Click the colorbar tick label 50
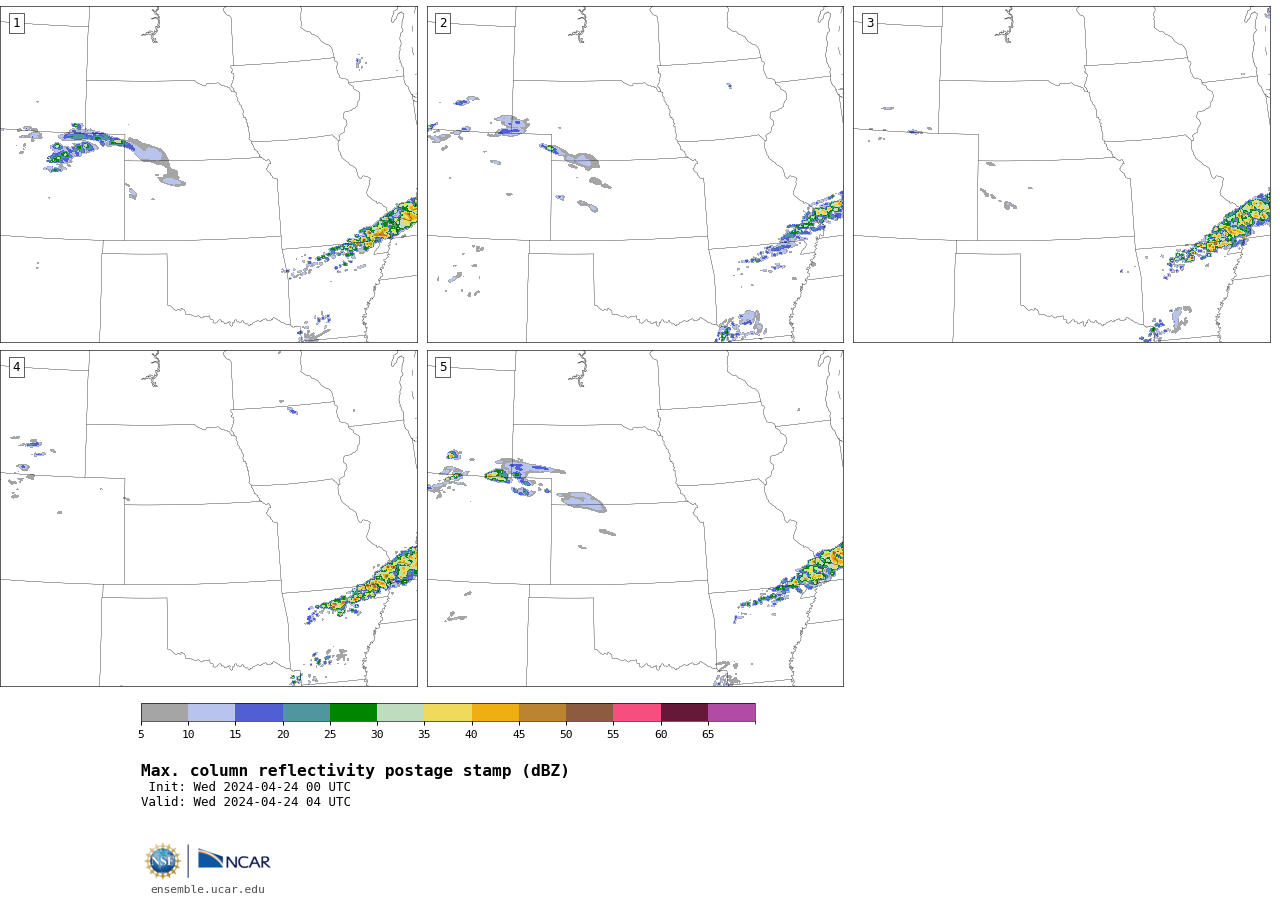1280x901 pixels. pos(566,735)
